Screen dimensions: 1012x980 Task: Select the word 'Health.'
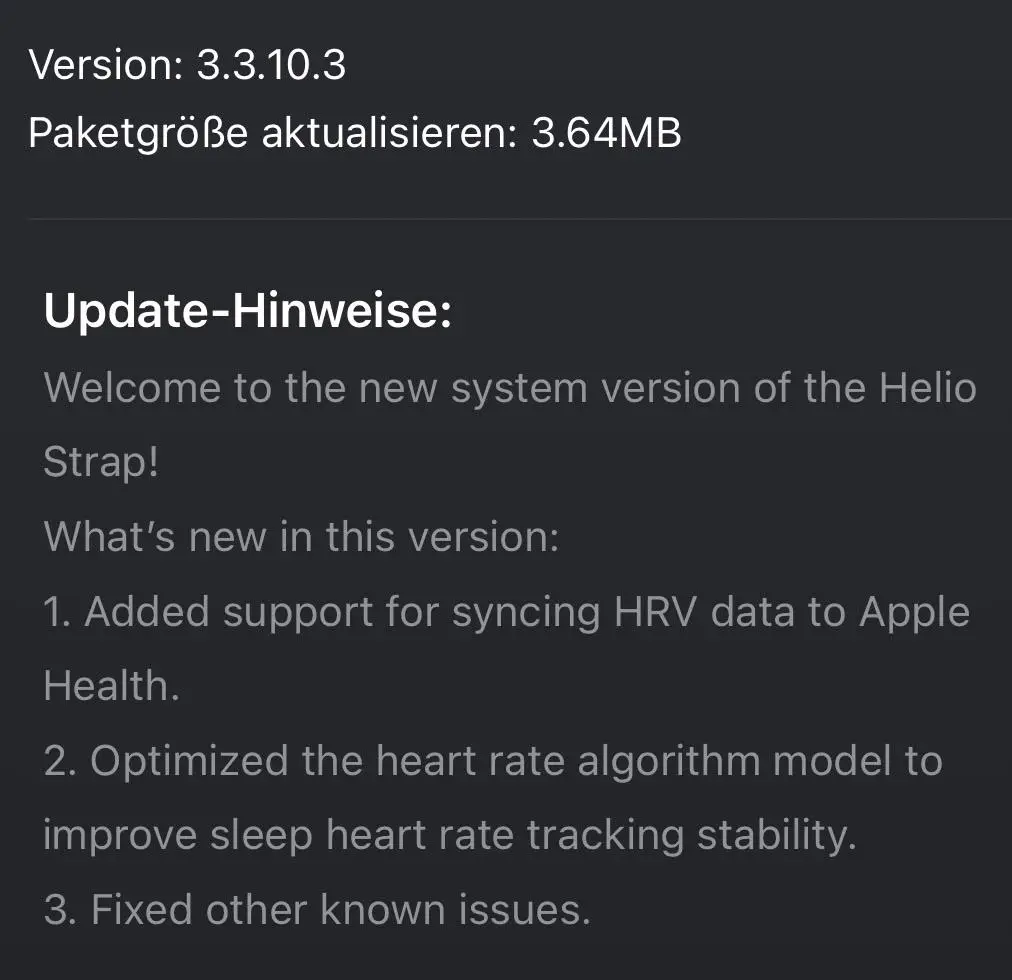click(112, 686)
